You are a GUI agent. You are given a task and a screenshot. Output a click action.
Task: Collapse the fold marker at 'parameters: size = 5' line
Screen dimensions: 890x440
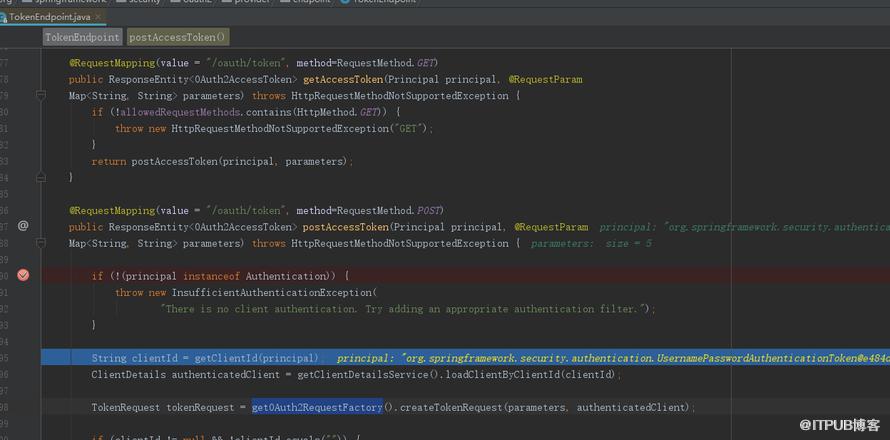pos(41,243)
